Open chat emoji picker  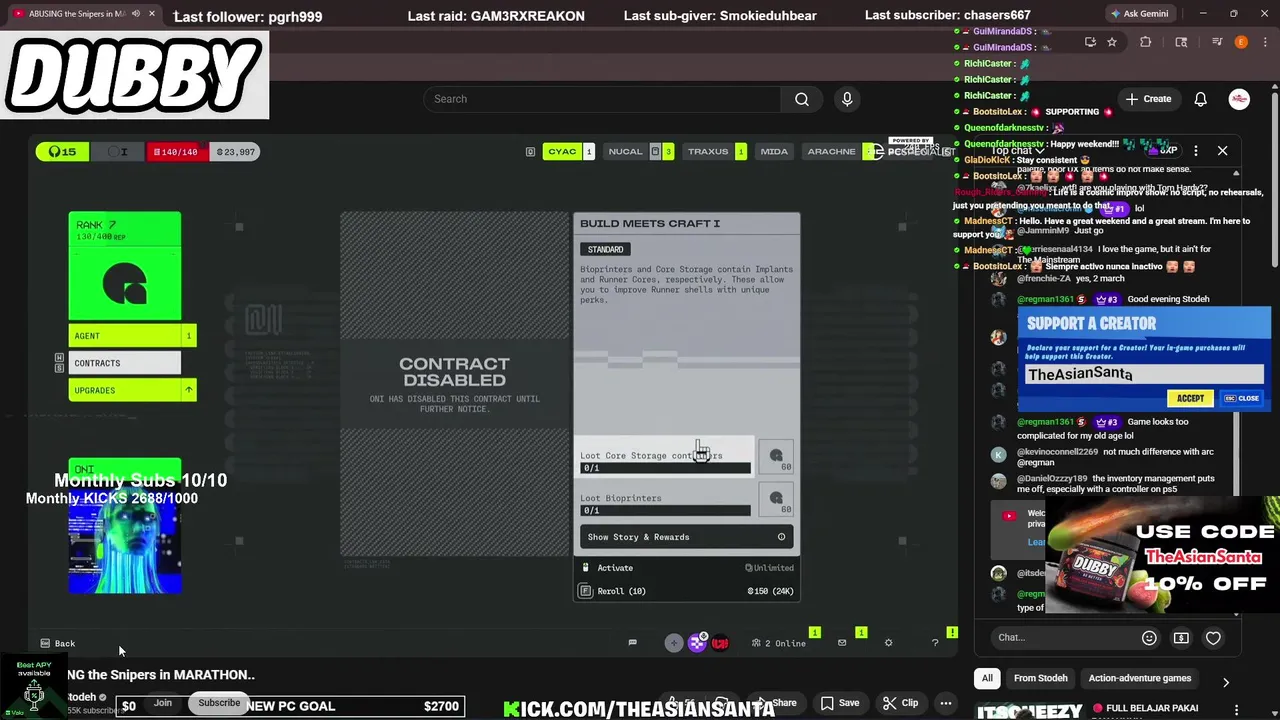[x=1149, y=638]
